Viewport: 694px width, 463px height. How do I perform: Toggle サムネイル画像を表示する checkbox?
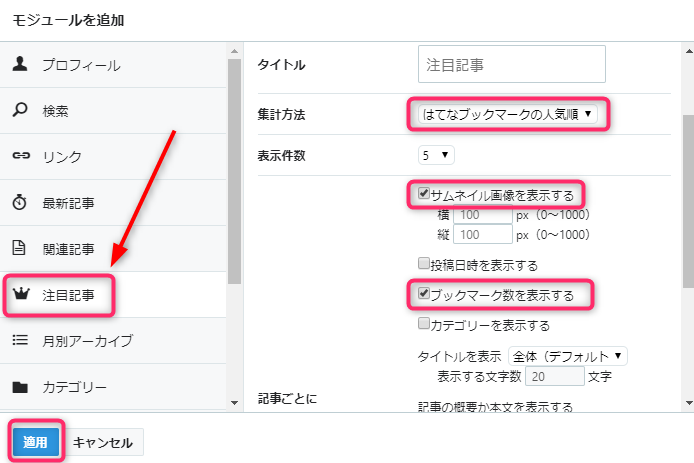pos(424,193)
